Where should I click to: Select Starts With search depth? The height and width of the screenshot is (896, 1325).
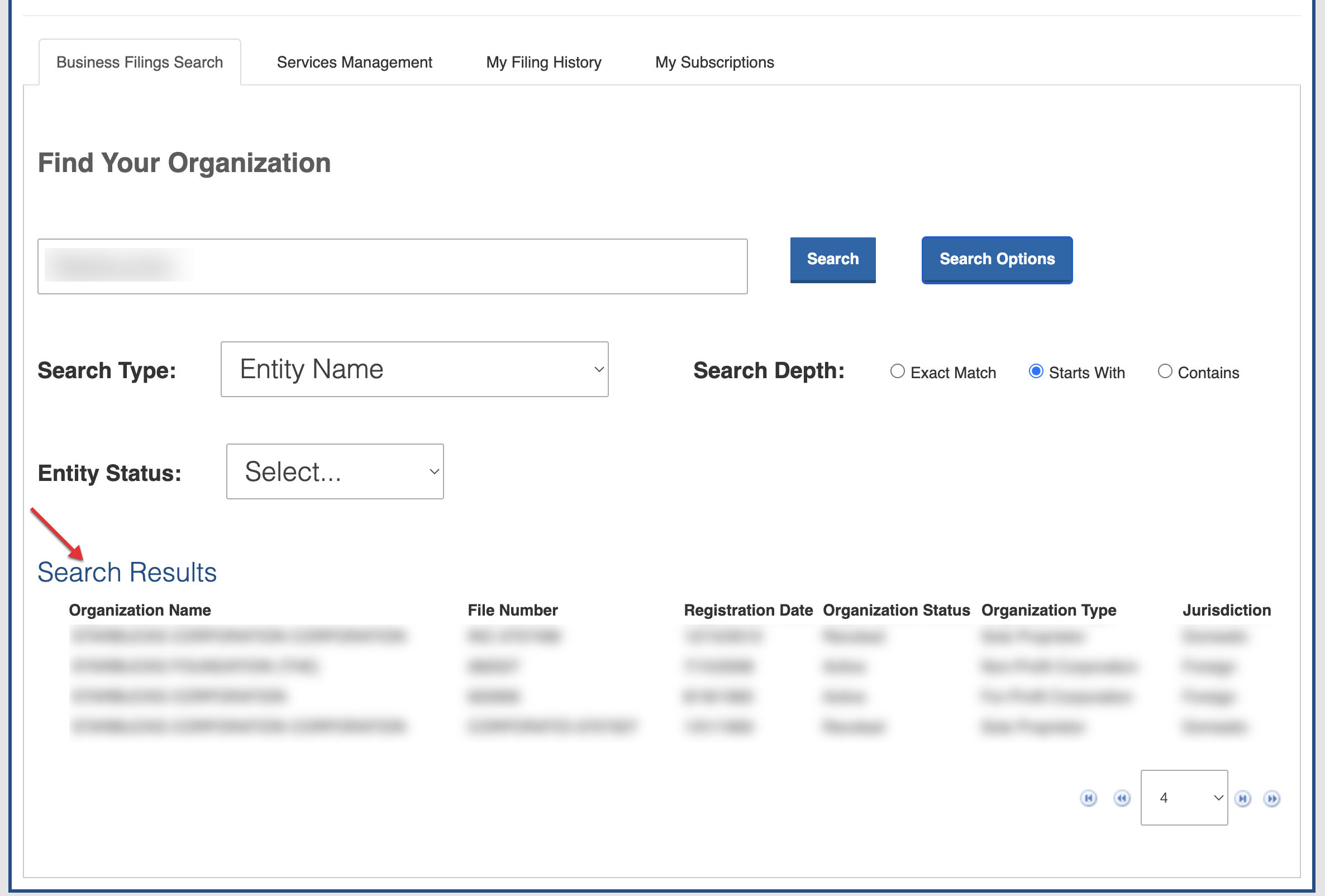[x=1036, y=371]
